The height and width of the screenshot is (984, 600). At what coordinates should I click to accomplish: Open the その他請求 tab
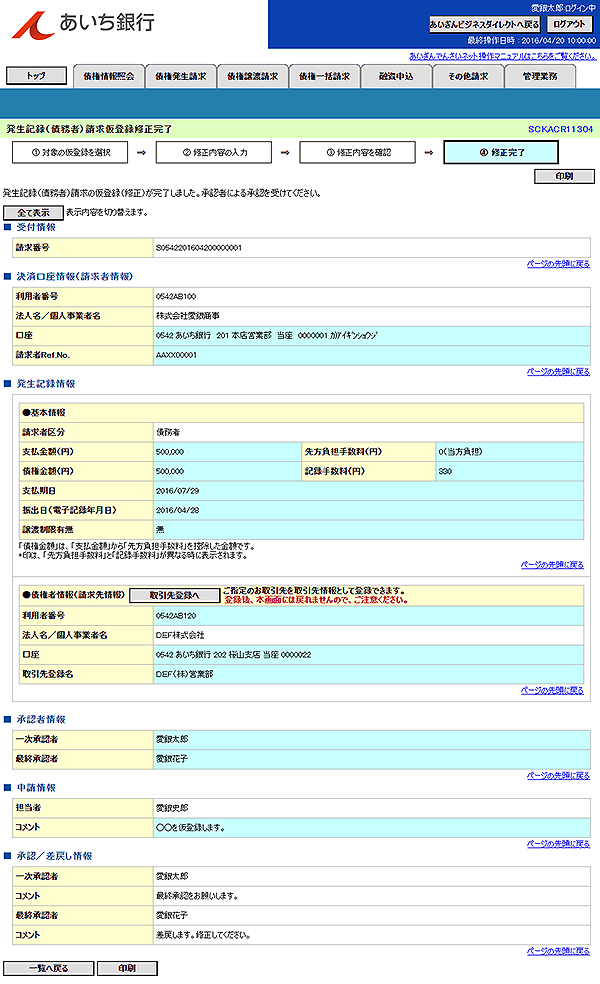468,77
